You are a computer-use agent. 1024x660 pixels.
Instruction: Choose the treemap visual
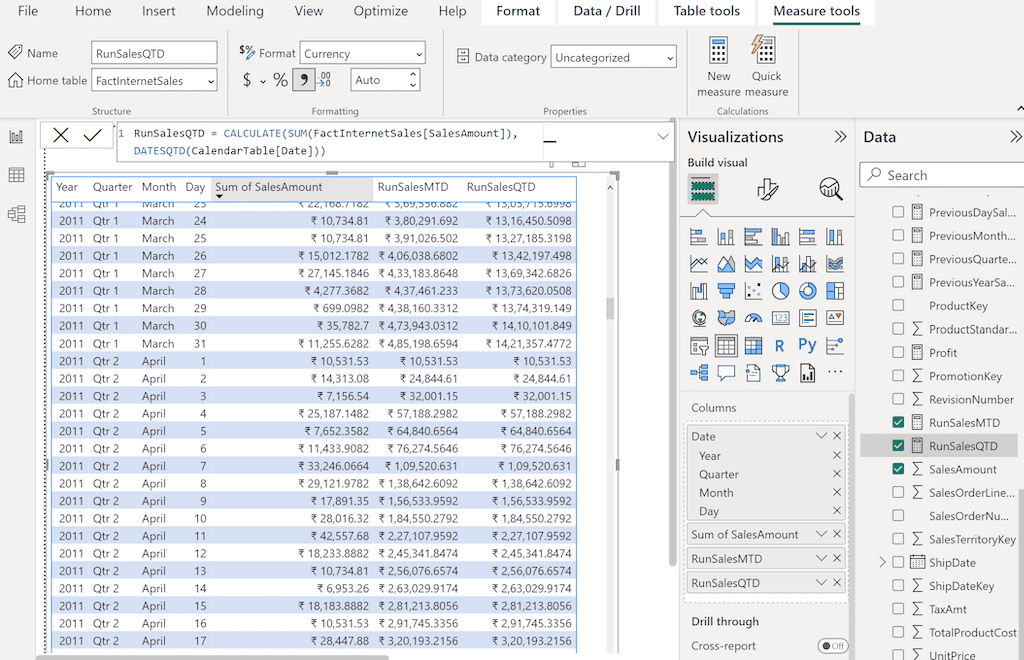pyautogui.click(x=834, y=290)
